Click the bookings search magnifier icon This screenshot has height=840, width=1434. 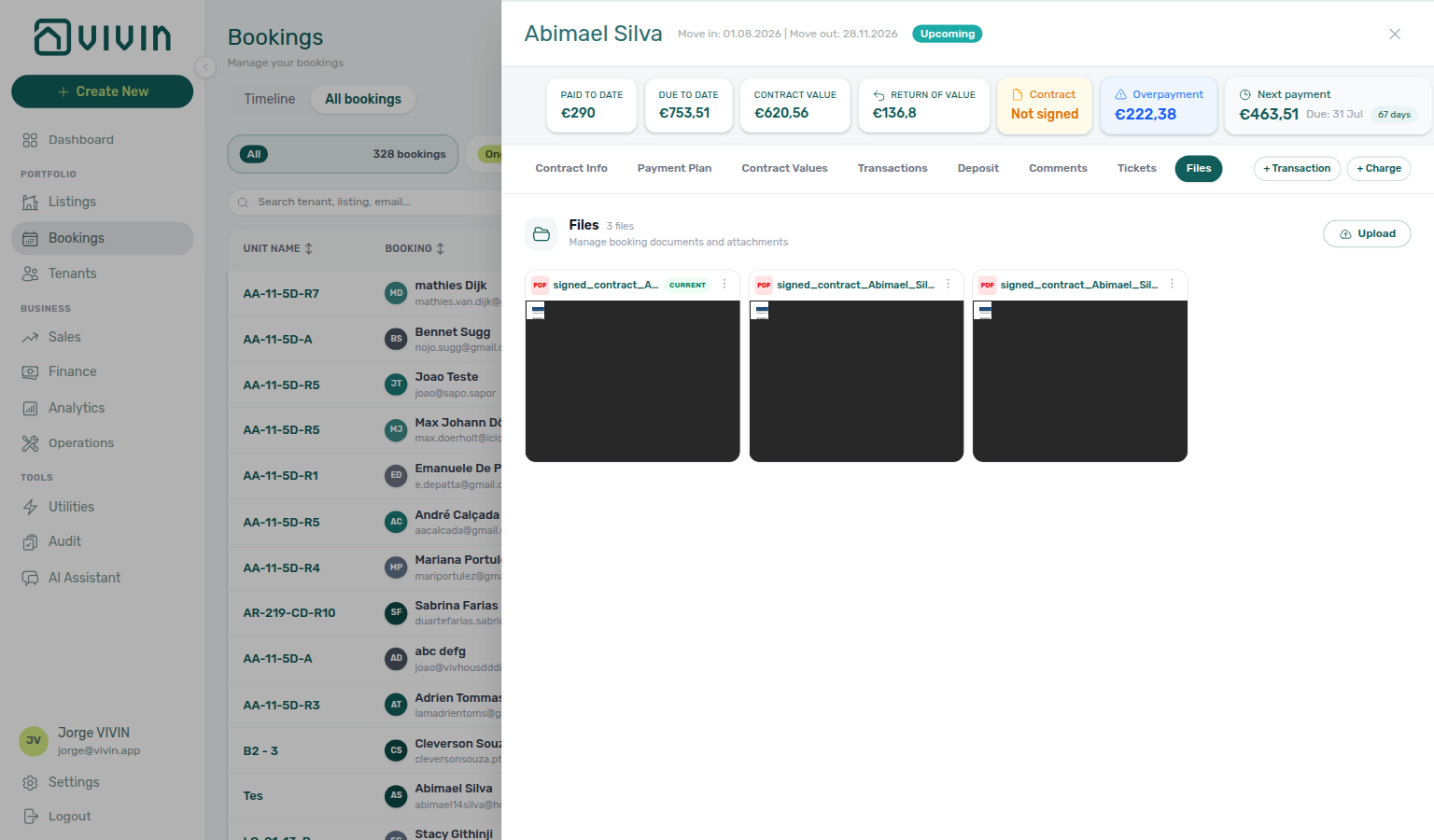tap(243, 202)
